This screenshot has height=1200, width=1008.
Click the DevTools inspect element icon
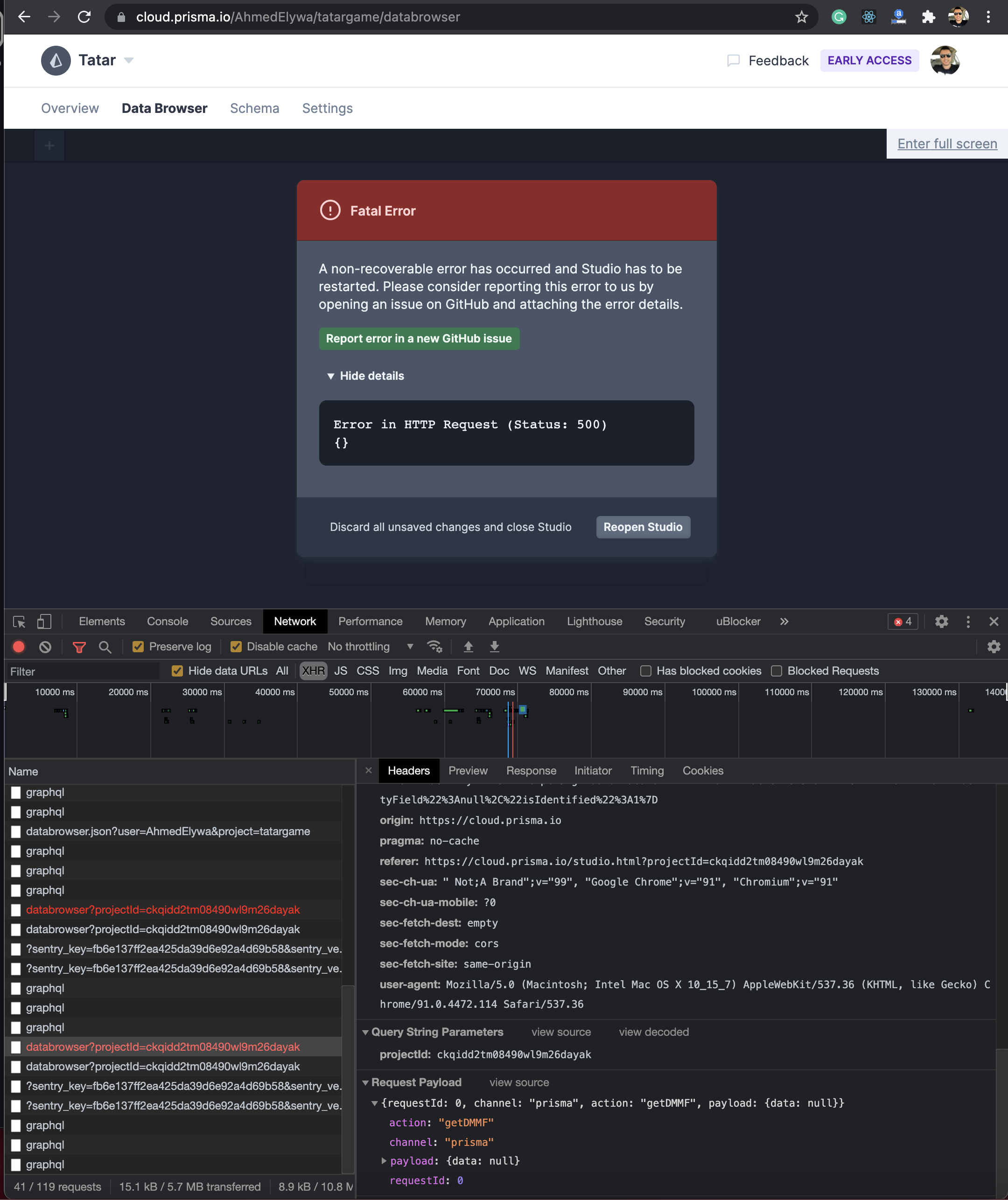(x=19, y=621)
